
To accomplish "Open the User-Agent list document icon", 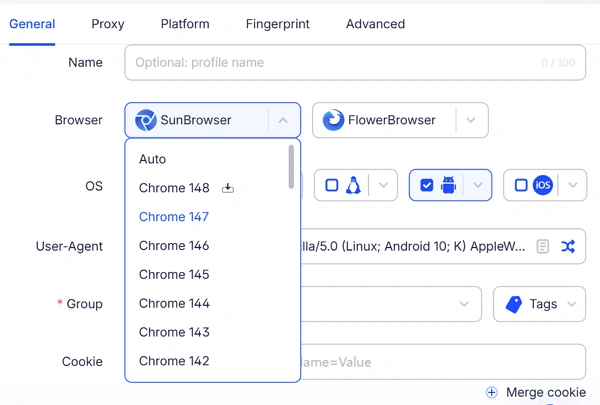I will coord(543,246).
